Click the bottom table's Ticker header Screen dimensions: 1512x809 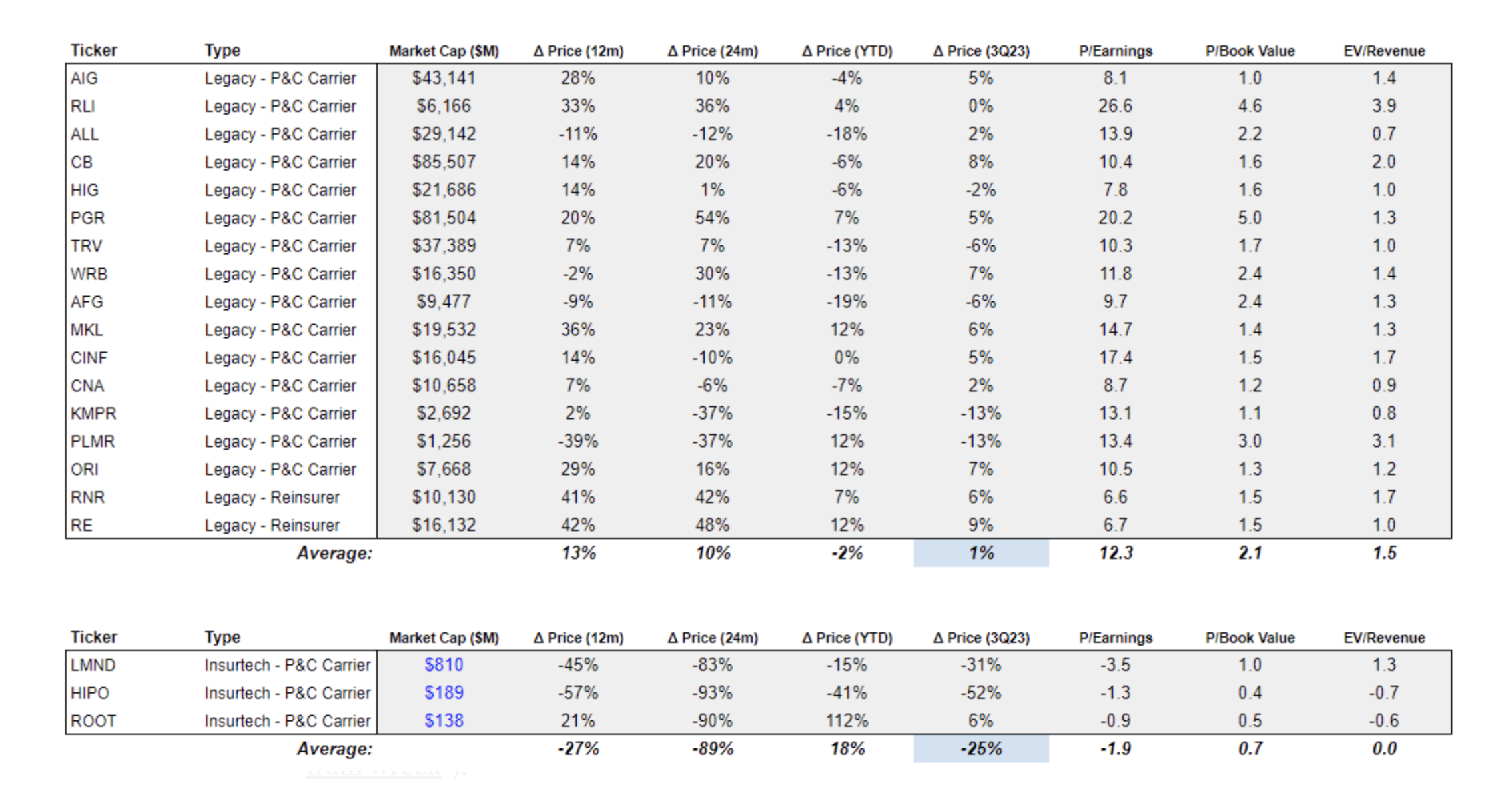tap(94, 638)
